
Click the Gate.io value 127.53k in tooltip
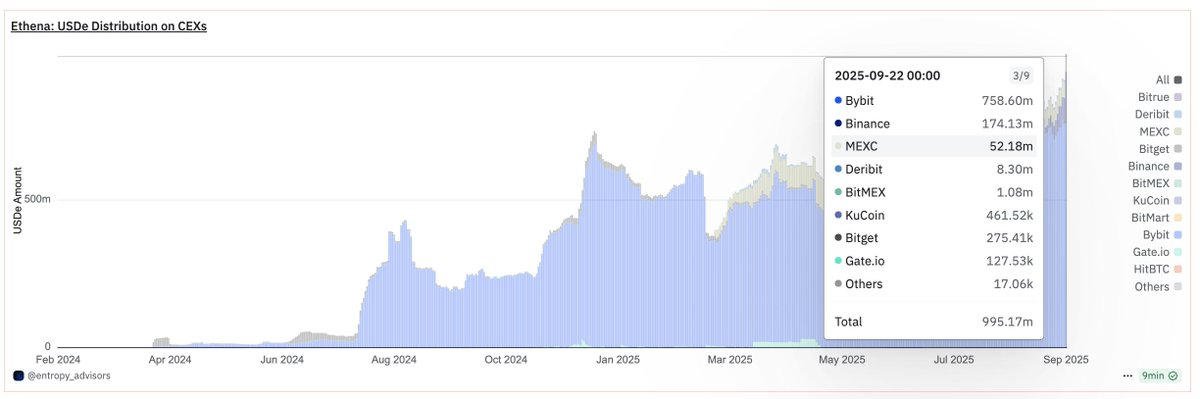[x=1009, y=261]
